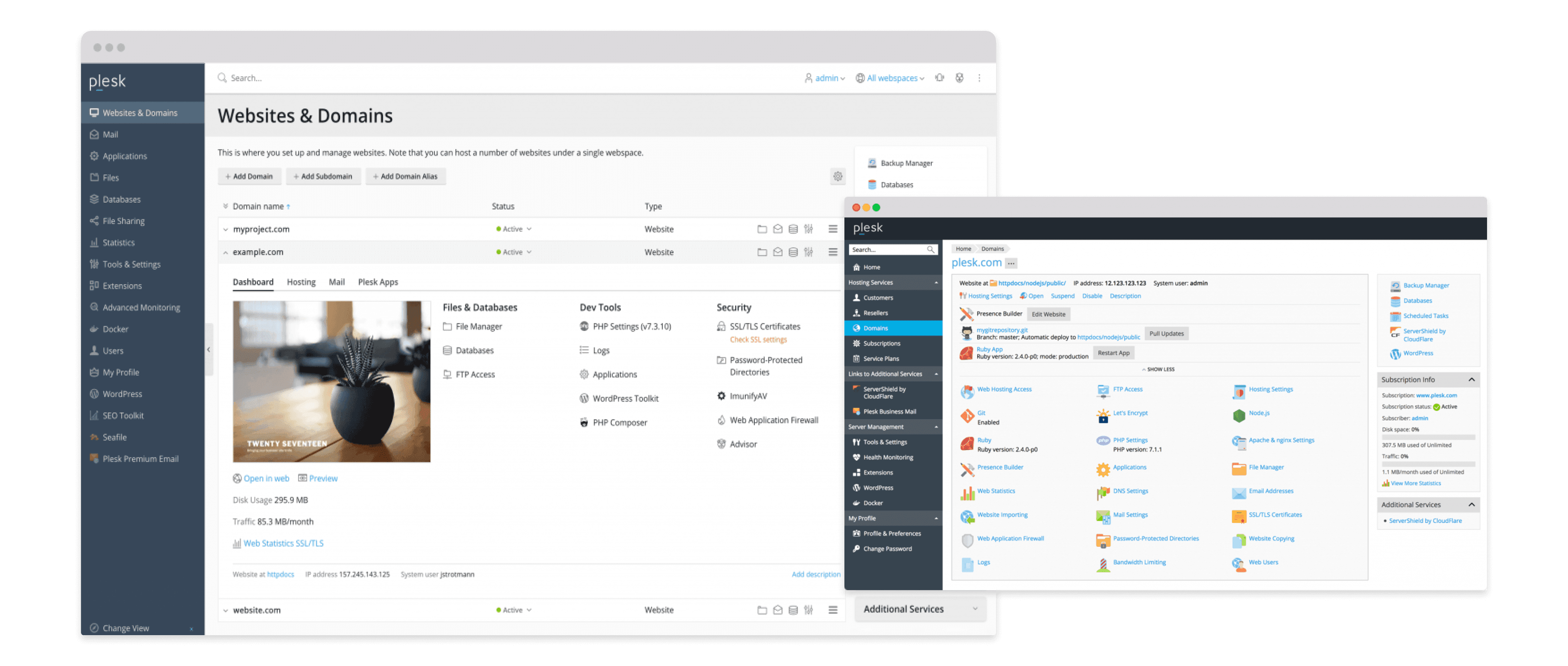Click the Check SSL settings link

(x=758, y=340)
